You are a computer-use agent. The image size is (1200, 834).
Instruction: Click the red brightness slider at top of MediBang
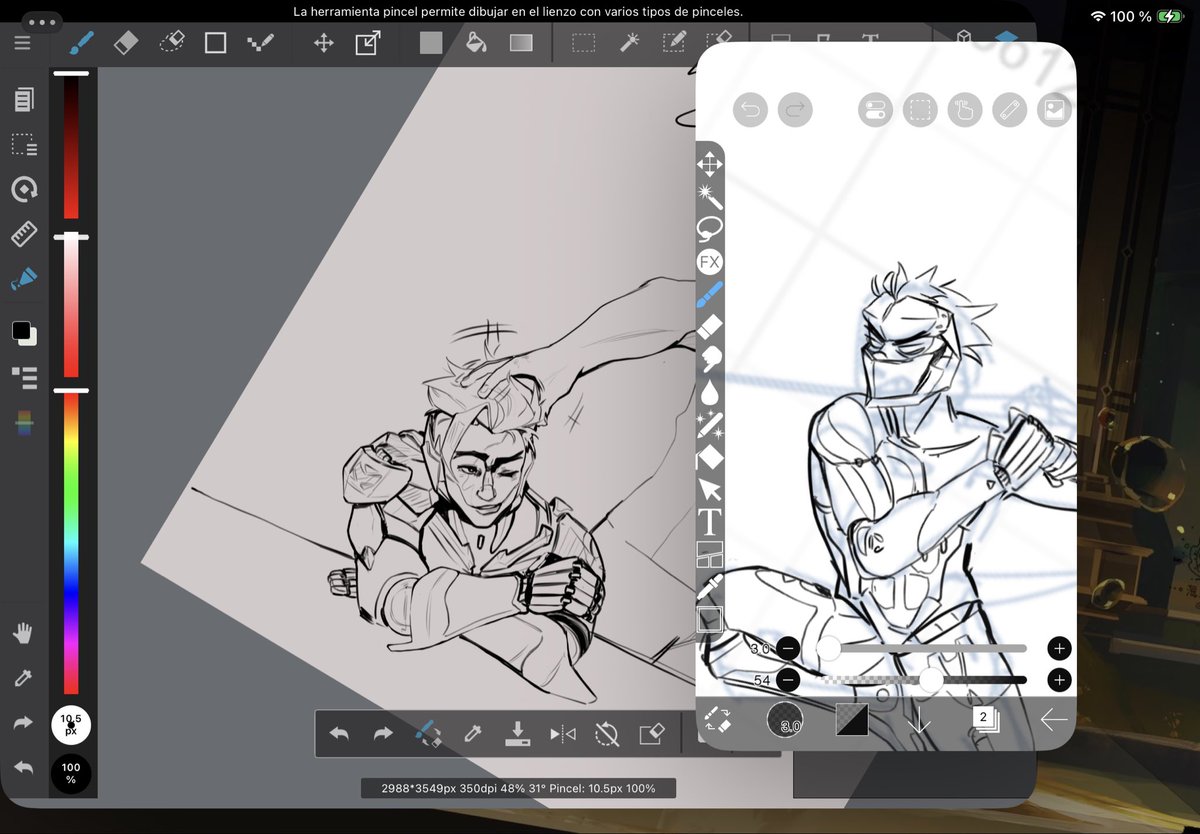71,146
